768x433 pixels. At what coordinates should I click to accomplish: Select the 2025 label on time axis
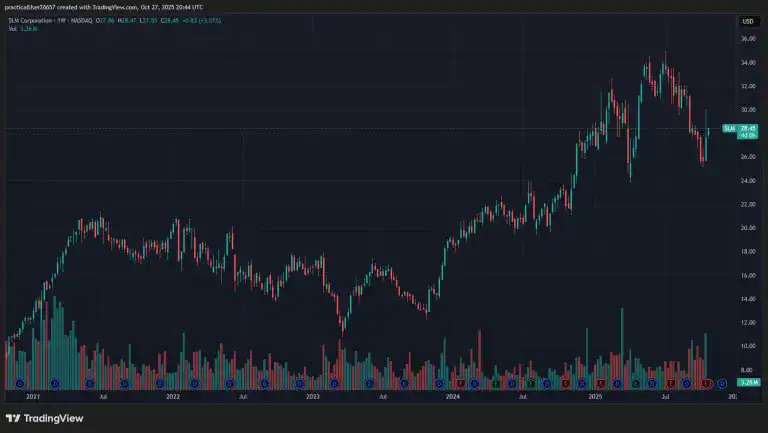pos(595,397)
